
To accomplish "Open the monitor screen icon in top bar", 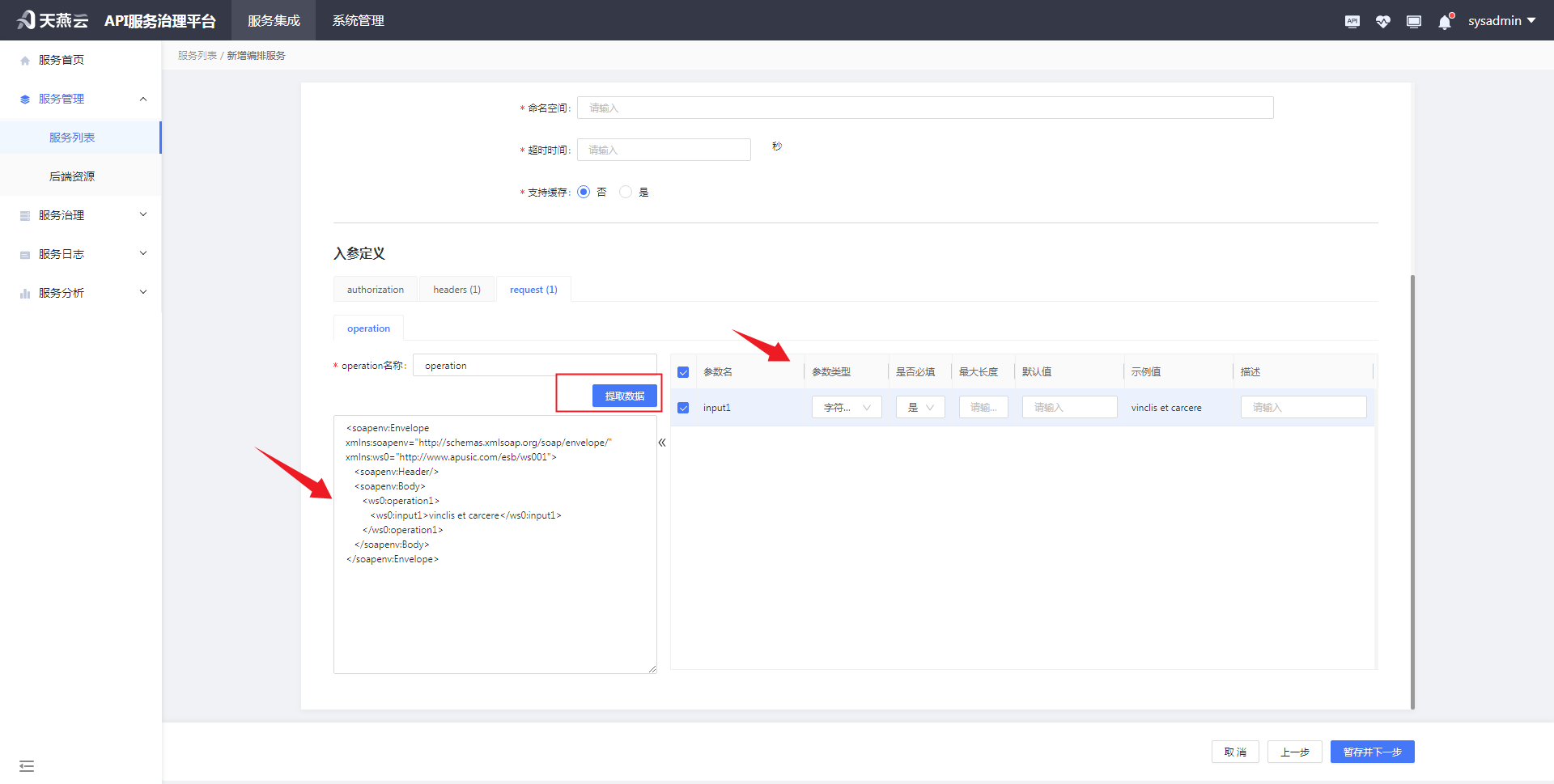I will (x=1414, y=21).
